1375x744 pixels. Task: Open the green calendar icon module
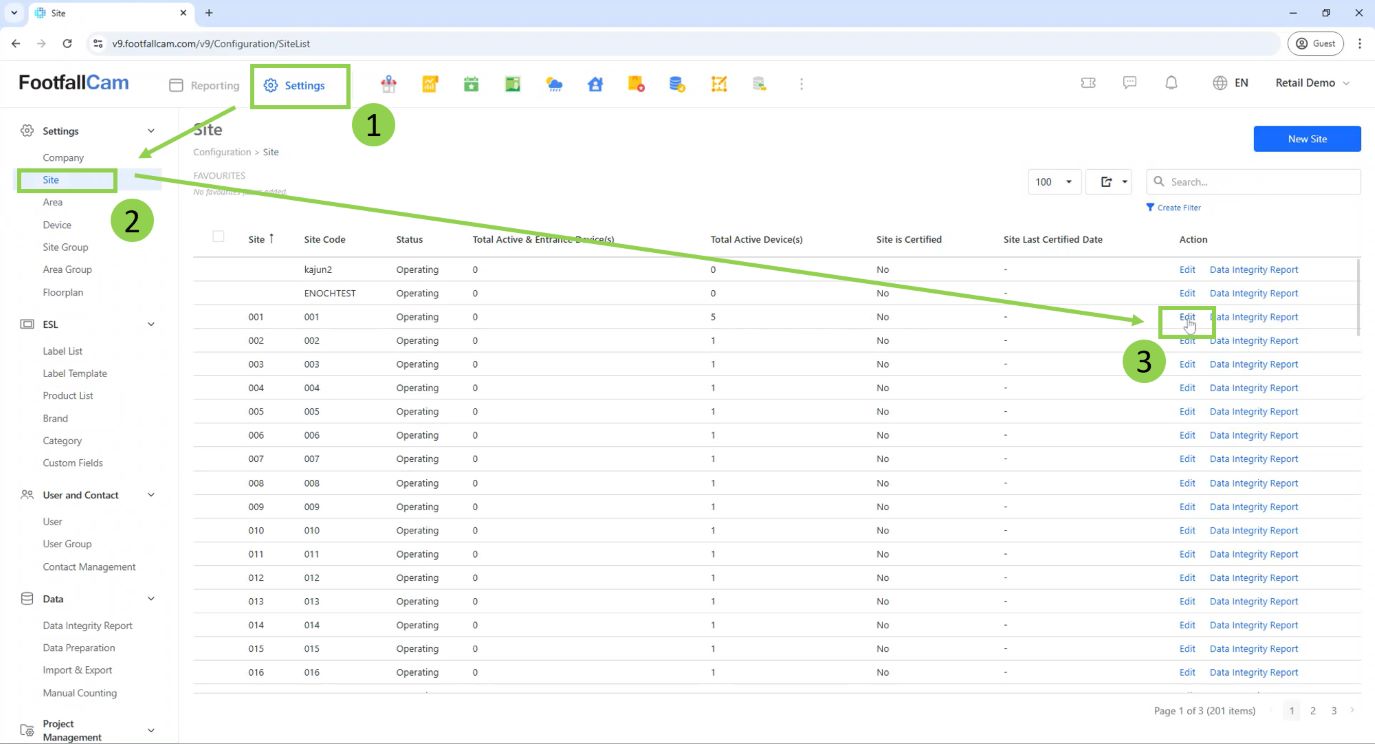471,85
